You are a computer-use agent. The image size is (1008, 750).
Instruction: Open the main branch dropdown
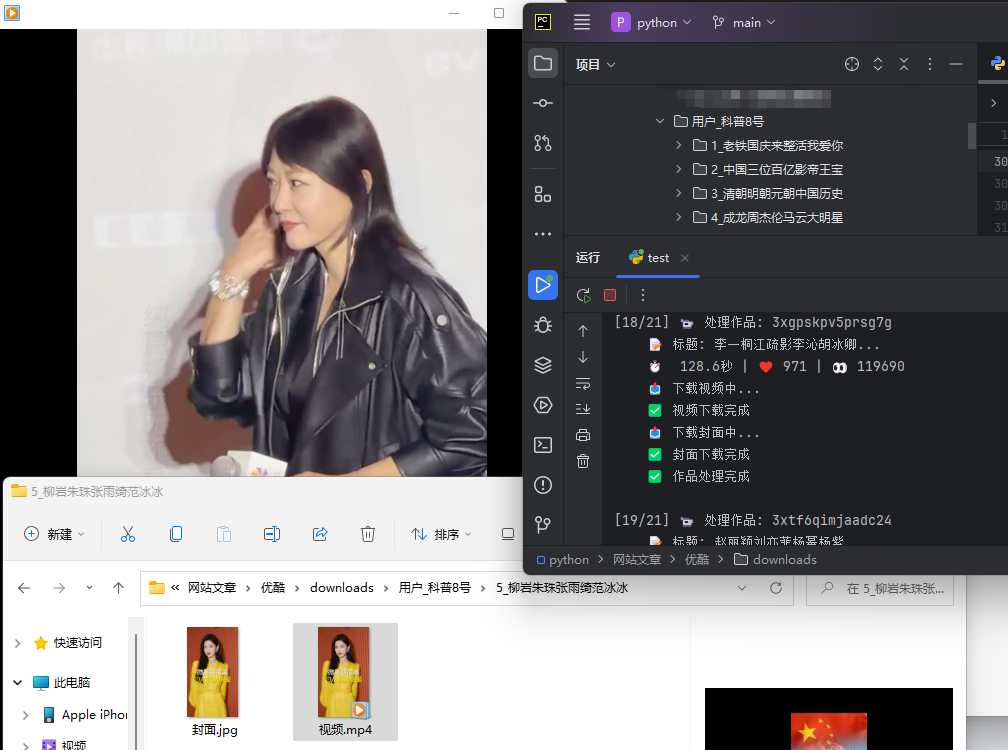[x=744, y=22]
